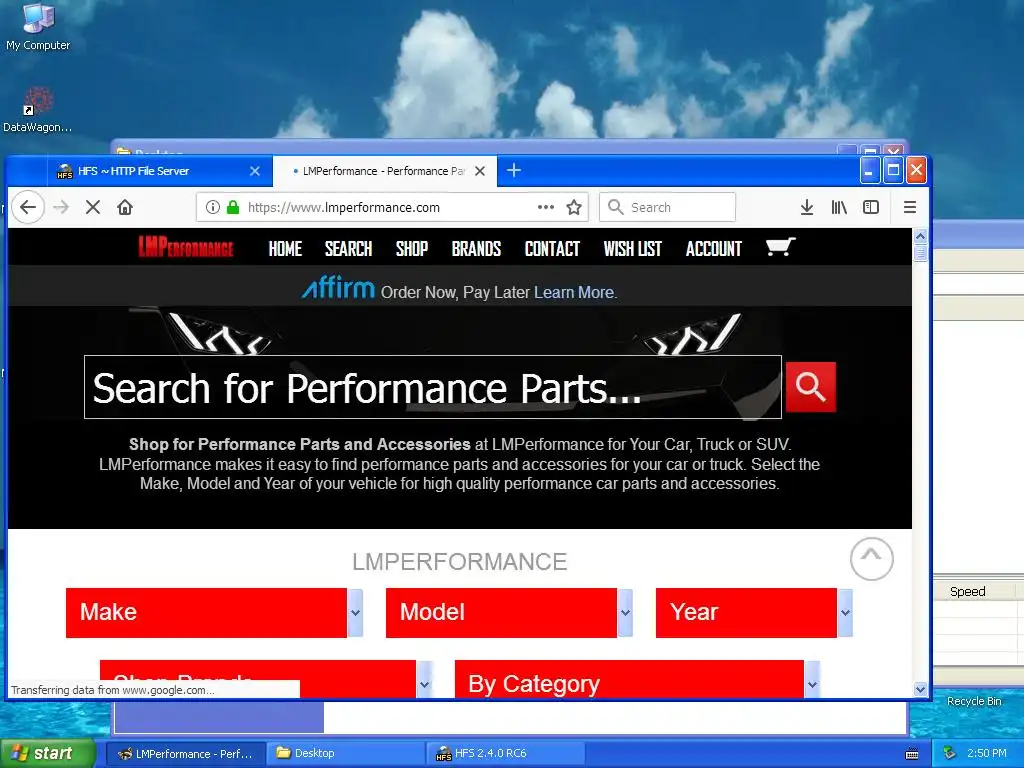Open the DataWagon desktop shortcut
The image size is (1024, 768).
pos(38,110)
